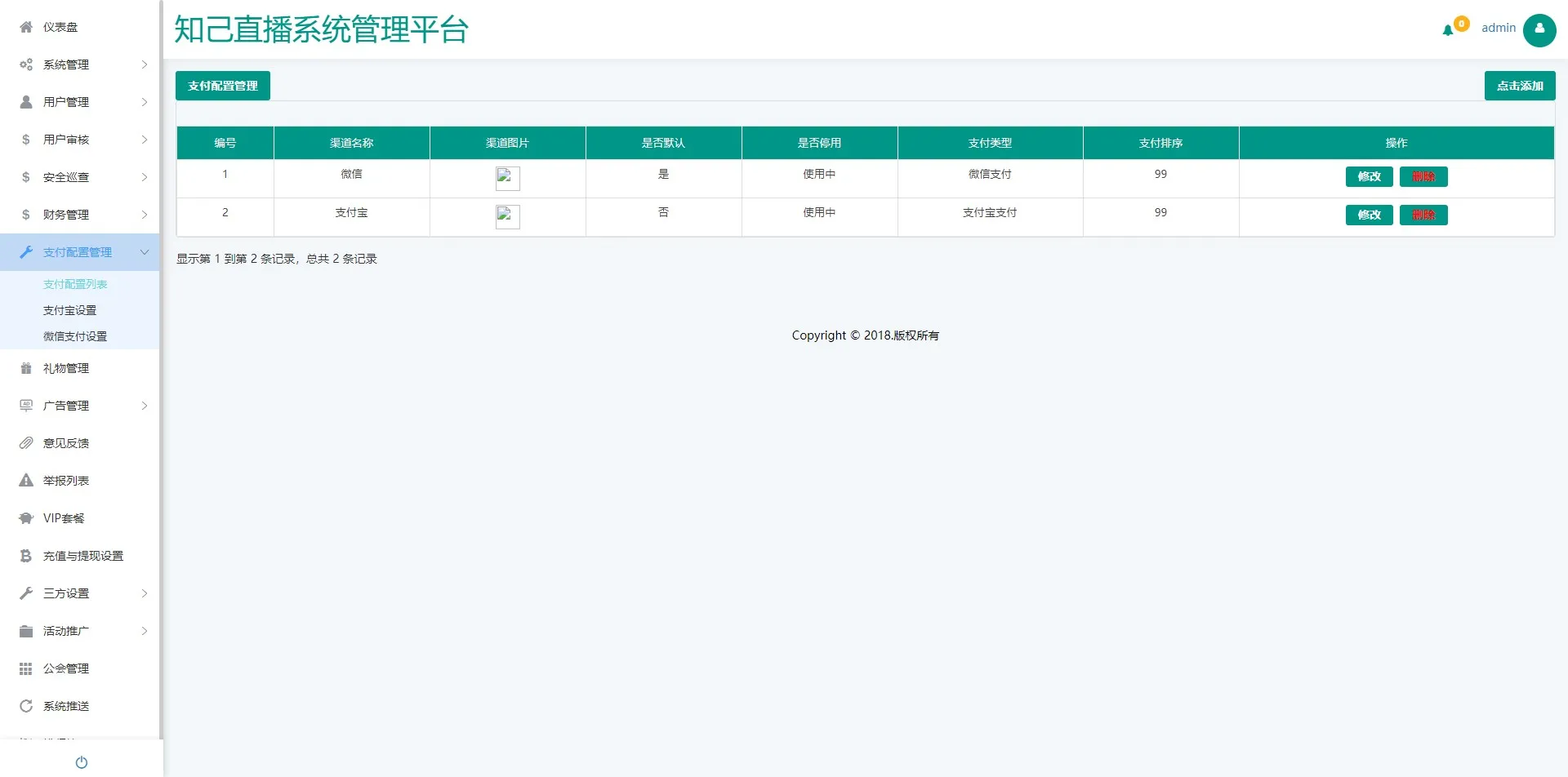Click the 支付配置管理 heading tab
Screen dimensions: 1568x777
(223, 86)
